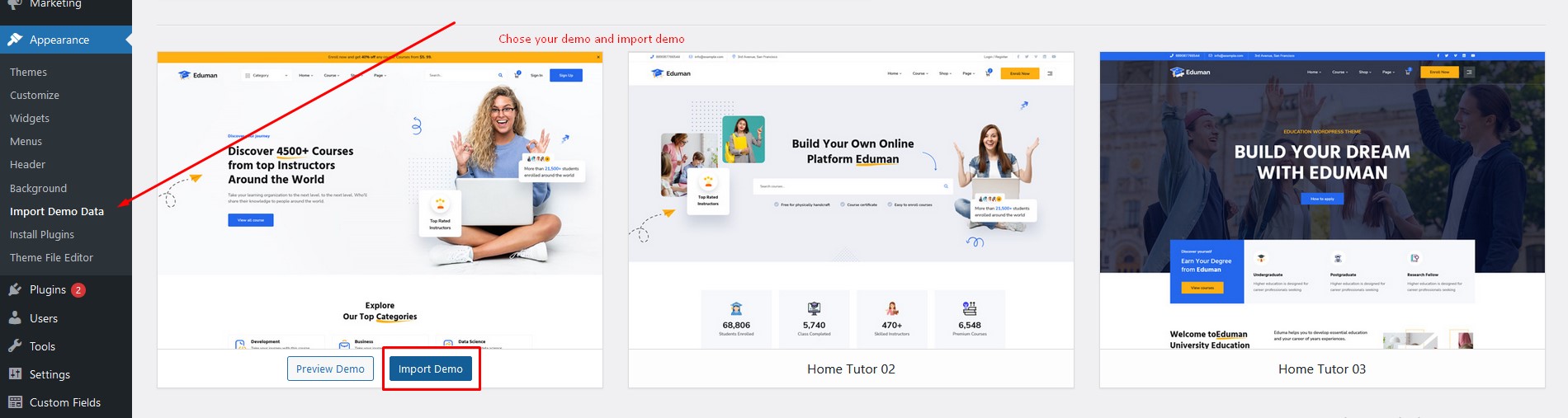Viewport: 1568px width, 418px height.
Task: Click the Marketing megaphone icon
Action: [x=15, y=4]
